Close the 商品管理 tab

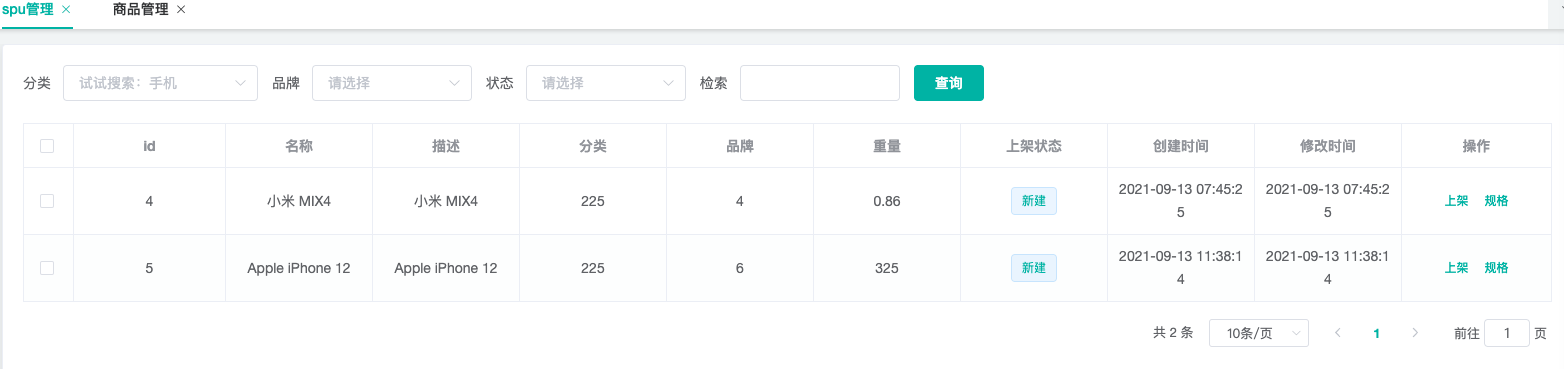click(181, 9)
